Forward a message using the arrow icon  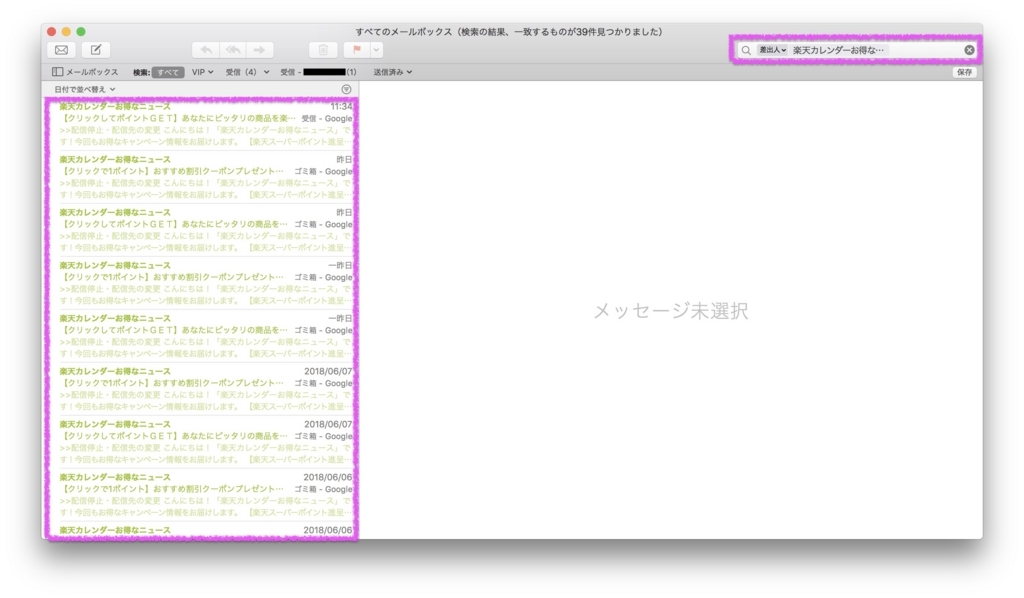click(259, 50)
